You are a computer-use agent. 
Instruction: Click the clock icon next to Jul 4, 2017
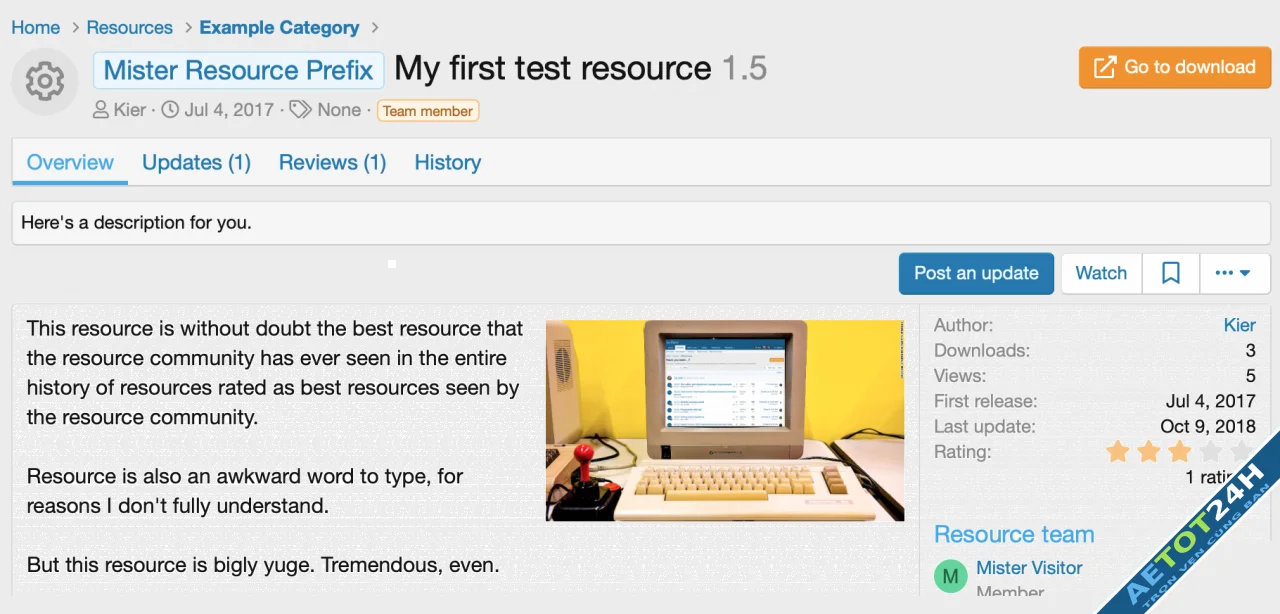tap(170, 110)
